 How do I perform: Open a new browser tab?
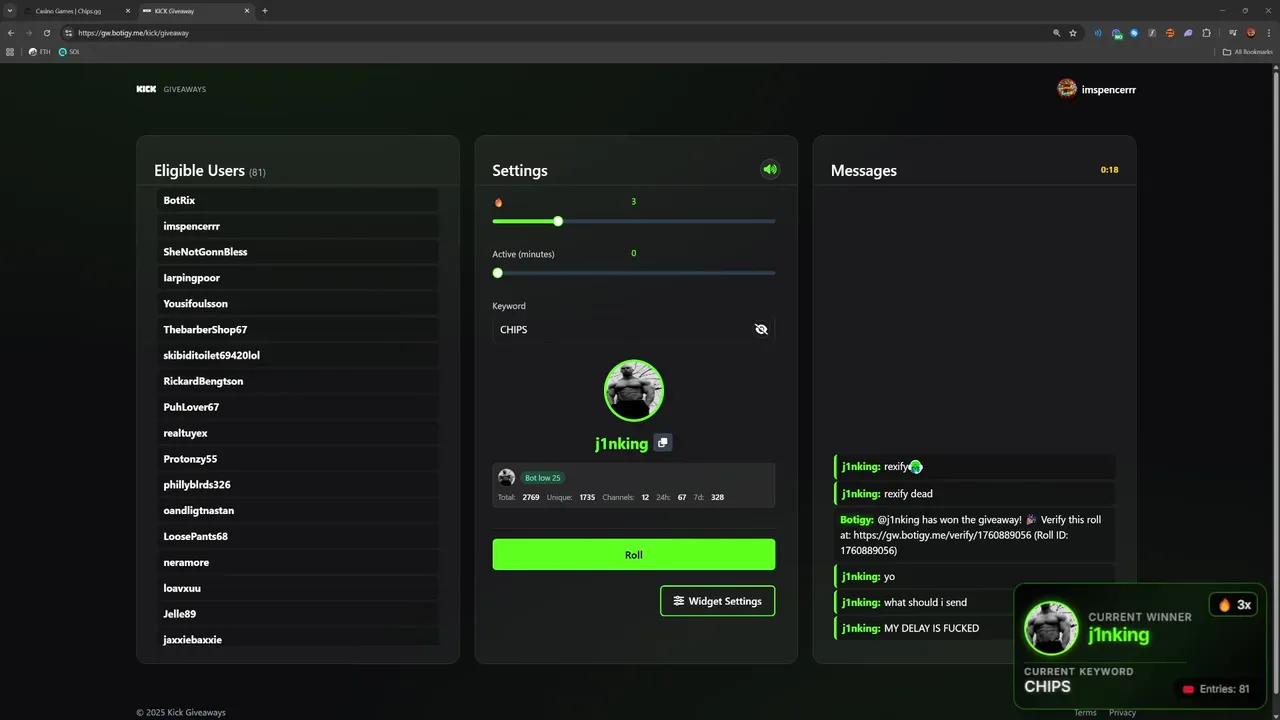pos(265,11)
